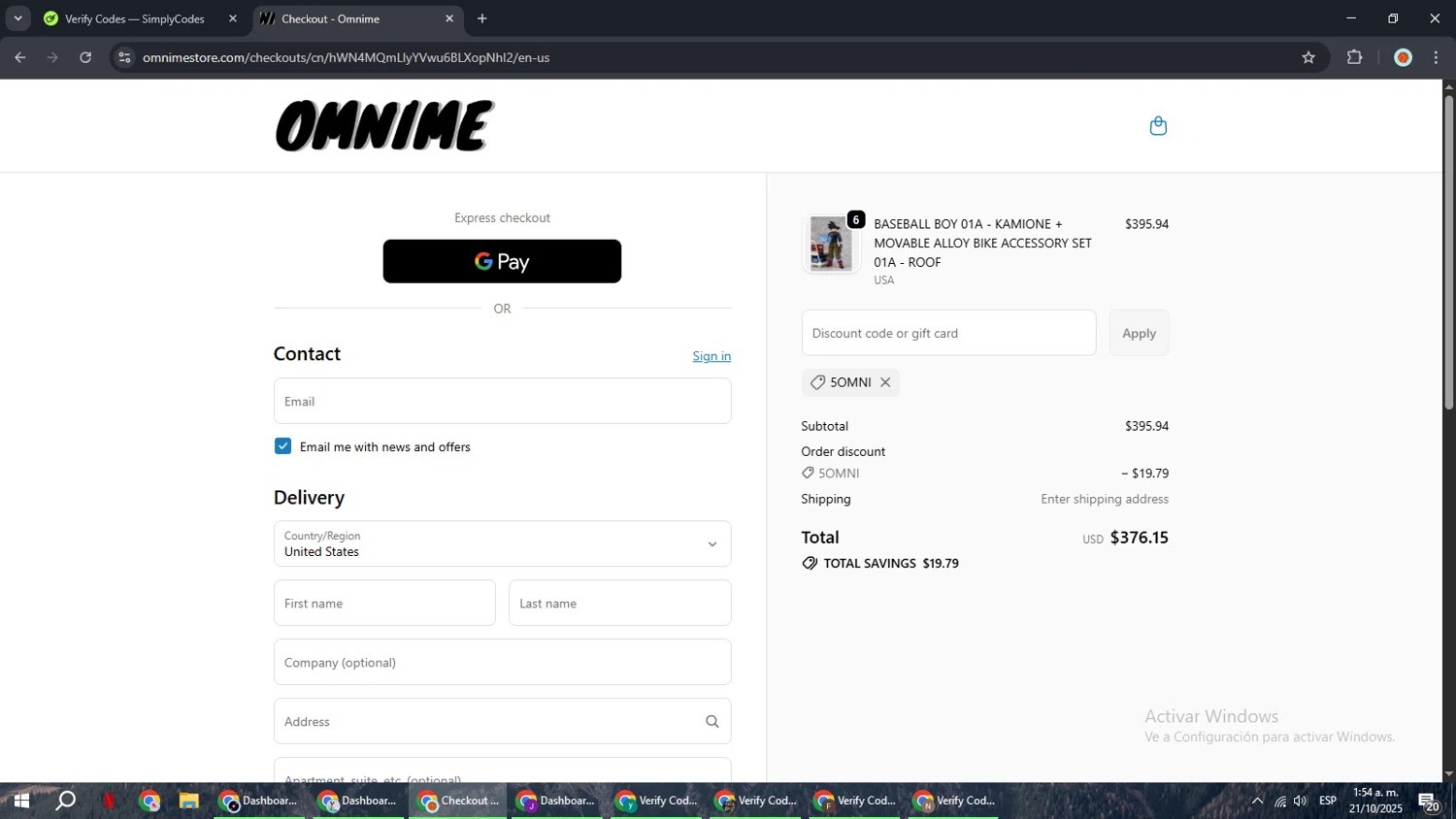Open the Chrome profile avatar

1403,57
